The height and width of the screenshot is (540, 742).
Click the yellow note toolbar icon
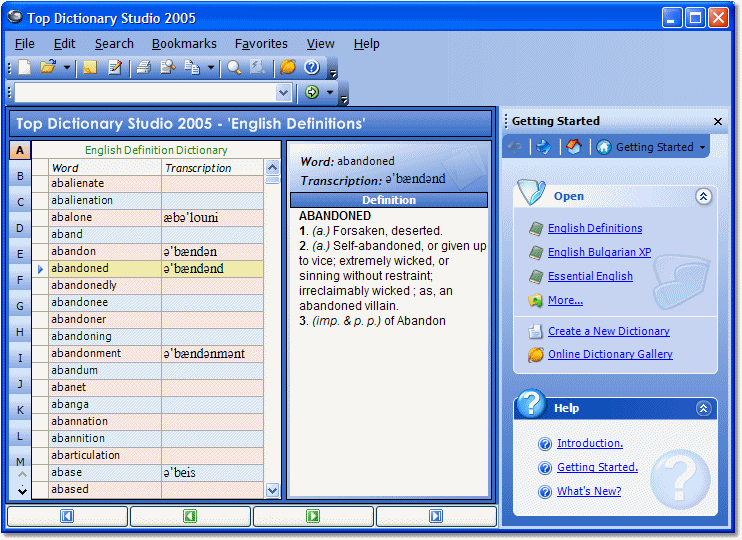click(90, 67)
